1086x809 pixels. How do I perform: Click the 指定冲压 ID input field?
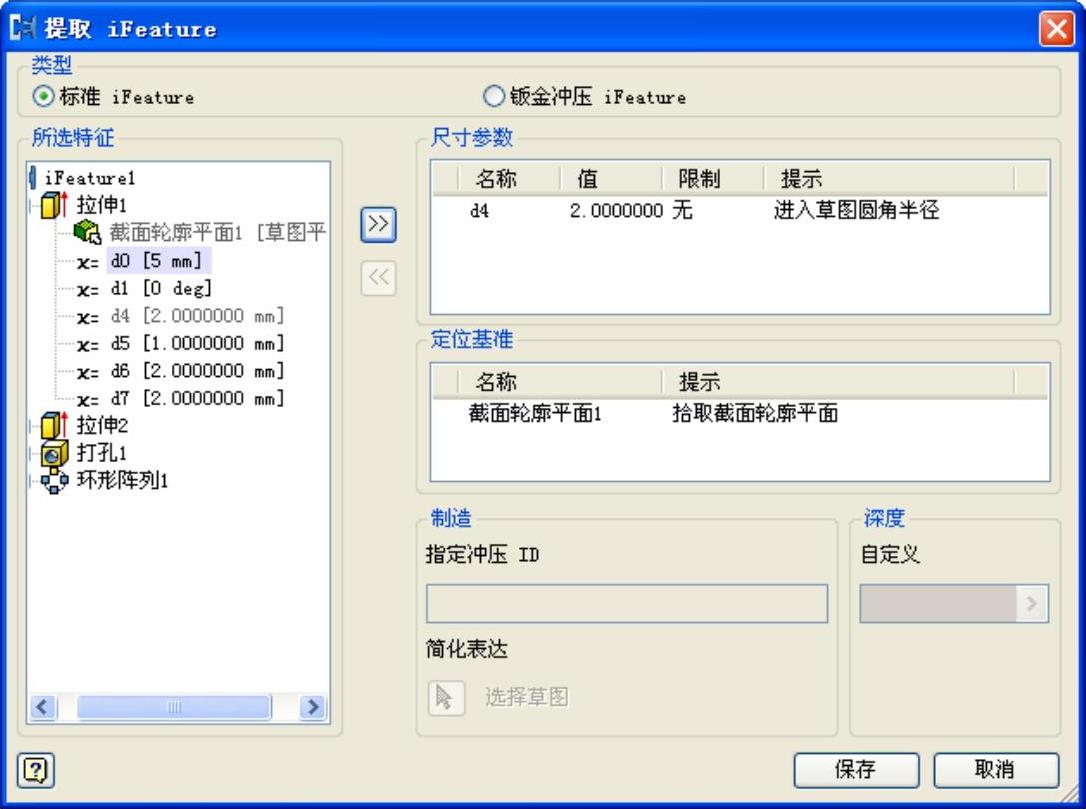(x=627, y=603)
